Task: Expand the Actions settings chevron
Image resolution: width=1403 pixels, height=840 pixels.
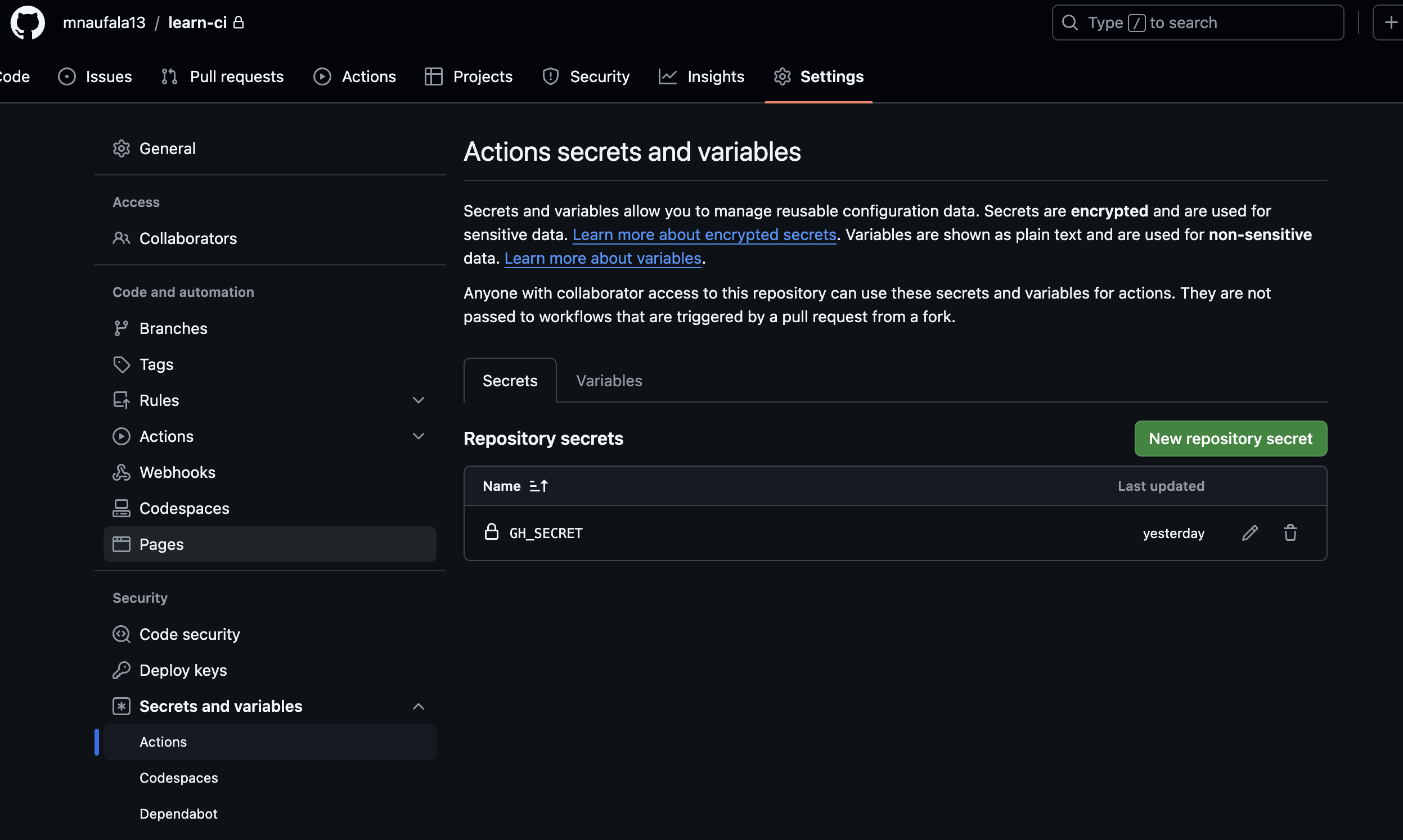Action: pos(418,436)
